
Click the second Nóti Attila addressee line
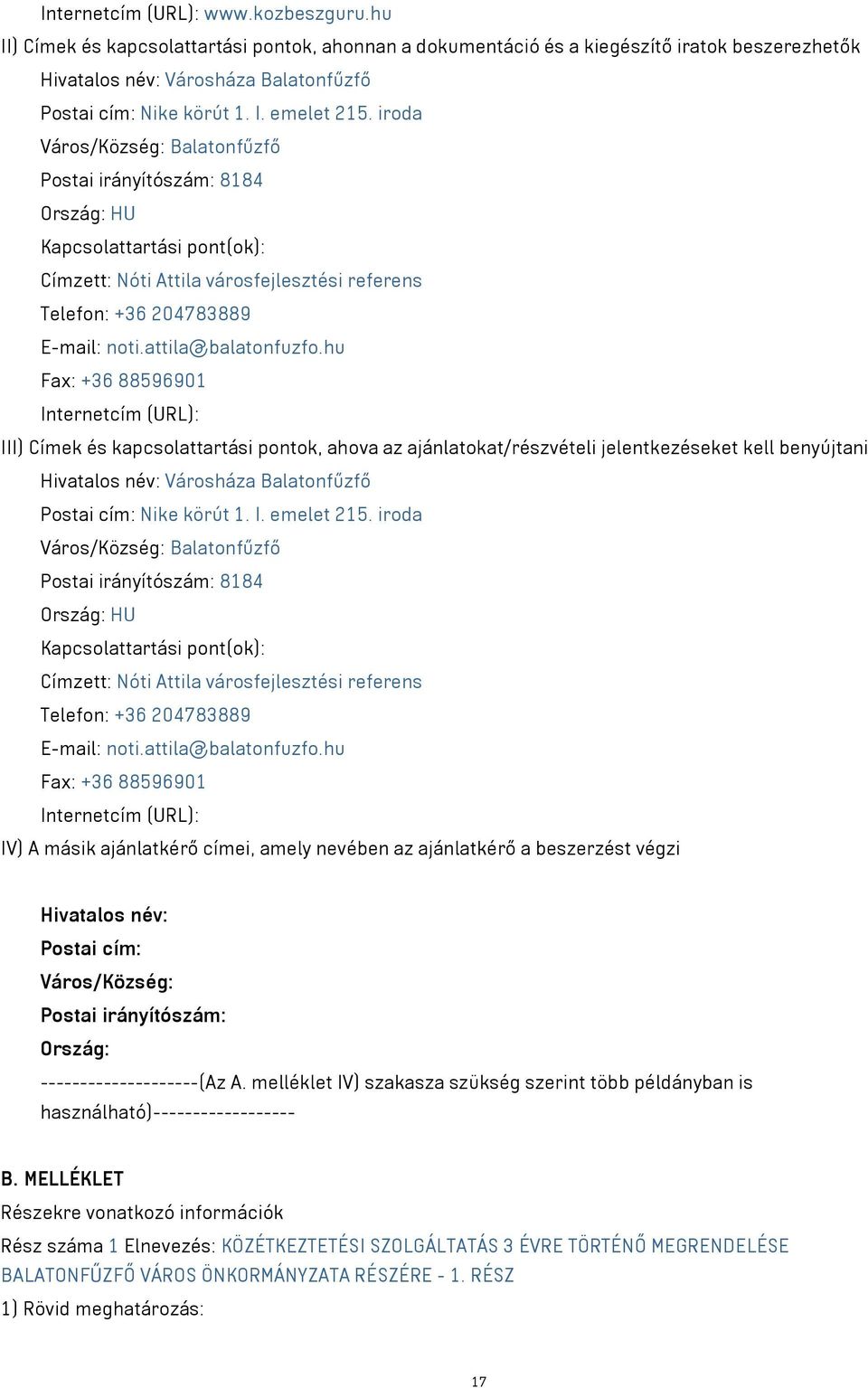coord(269,682)
